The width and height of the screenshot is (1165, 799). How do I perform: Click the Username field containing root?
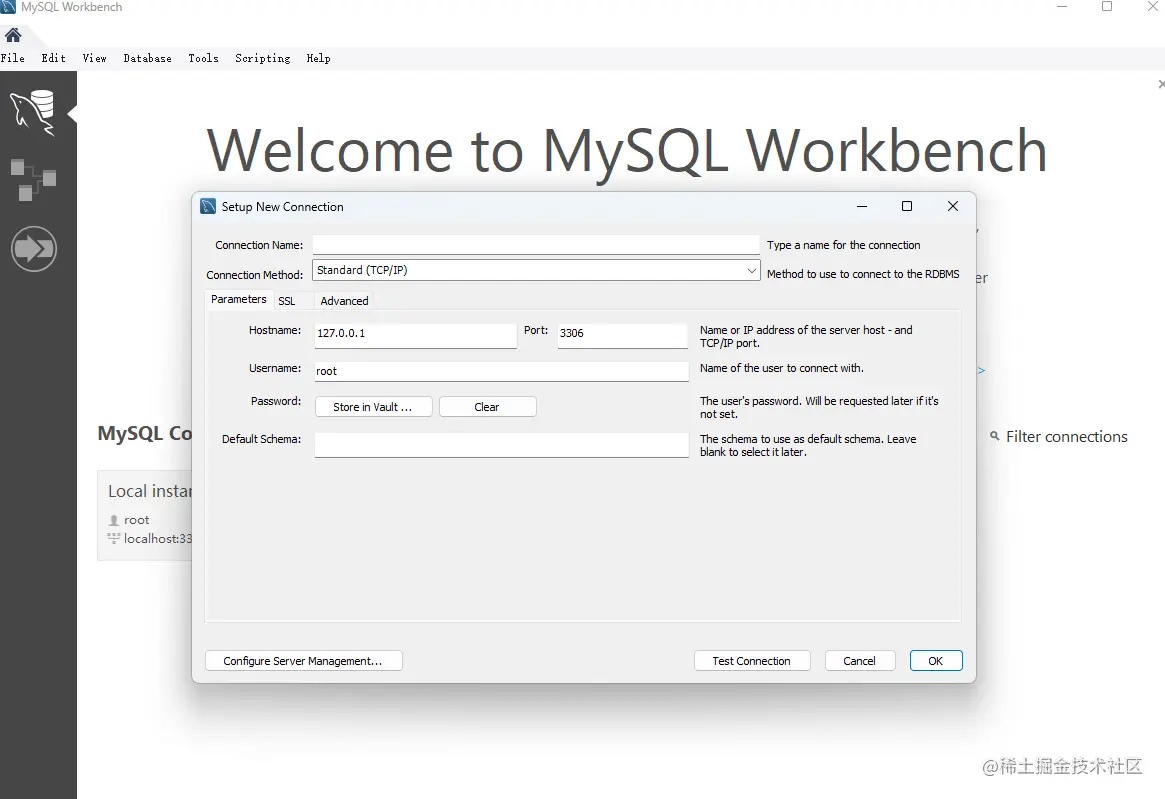[502, 371]
